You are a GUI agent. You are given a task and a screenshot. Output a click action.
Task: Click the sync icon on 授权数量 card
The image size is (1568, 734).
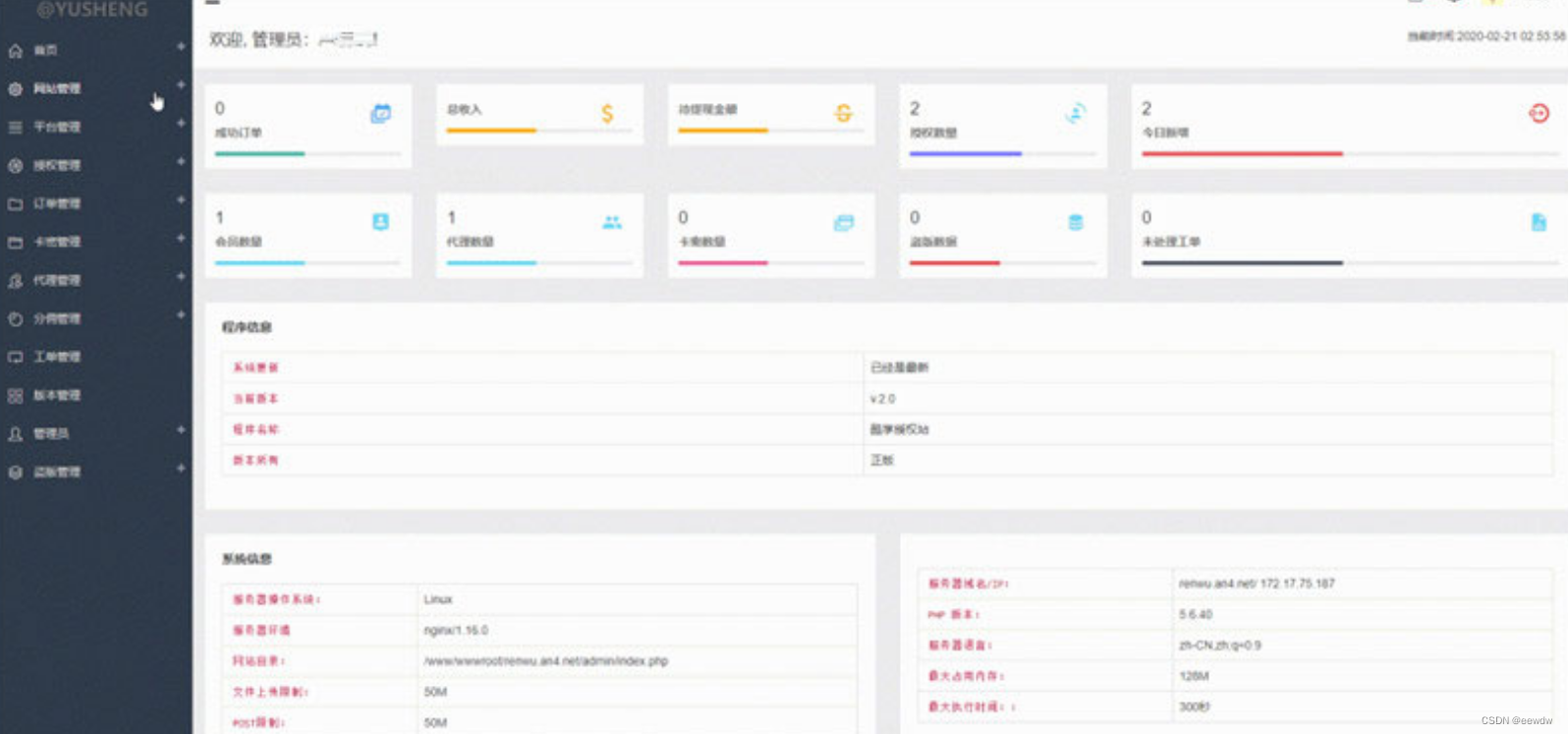(1076, 114)
